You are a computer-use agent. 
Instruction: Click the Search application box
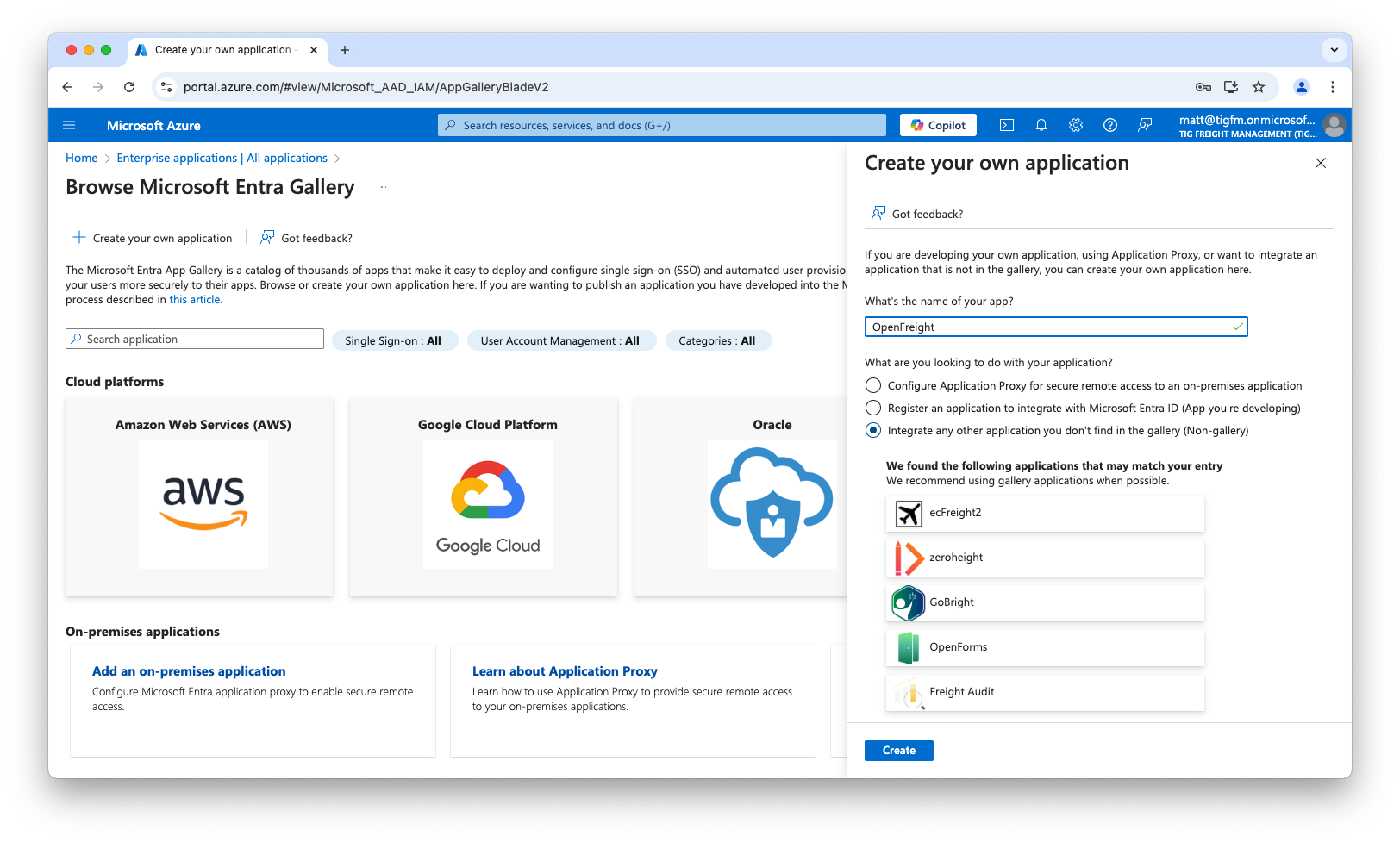[x=195, y=339]
